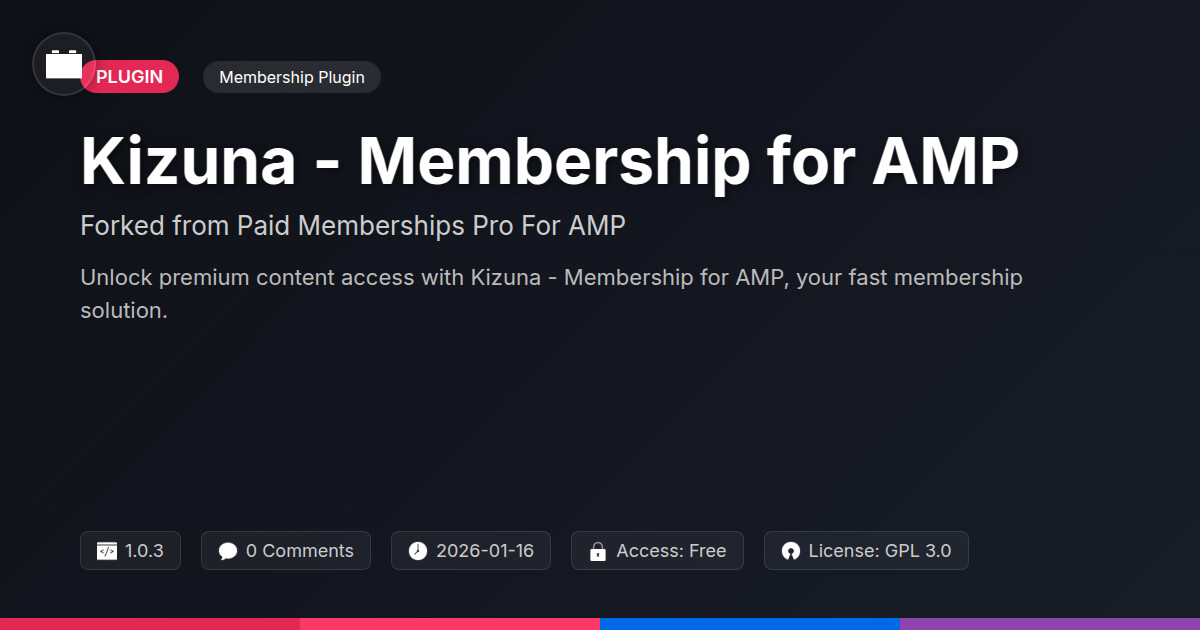Click the clock icon beside the date
The image size is (1200, 630).
(418, 551)
